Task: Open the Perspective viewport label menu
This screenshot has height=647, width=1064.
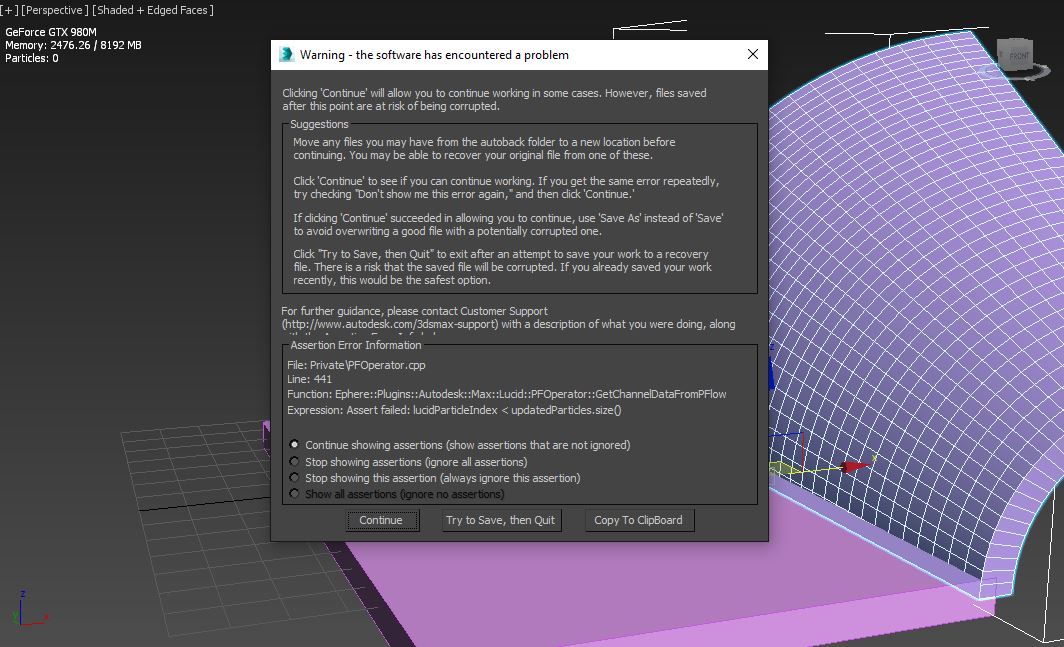Action: (53, 10)
